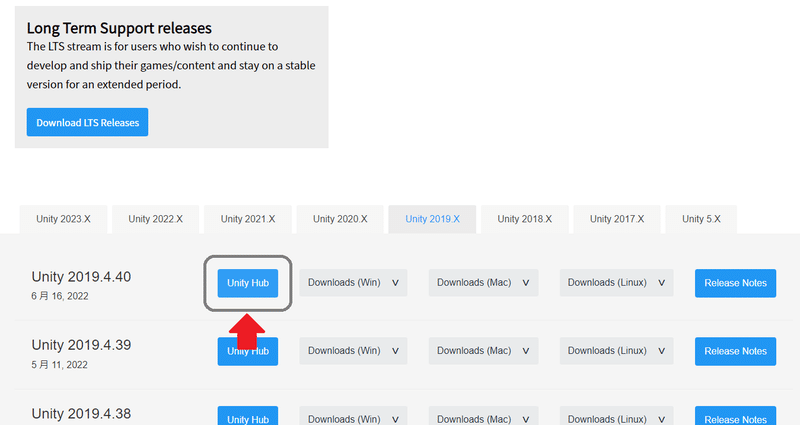Expand Downloads (Mac) for Unity 2019.4.39

pyautogui.click(x=483, y=351)
